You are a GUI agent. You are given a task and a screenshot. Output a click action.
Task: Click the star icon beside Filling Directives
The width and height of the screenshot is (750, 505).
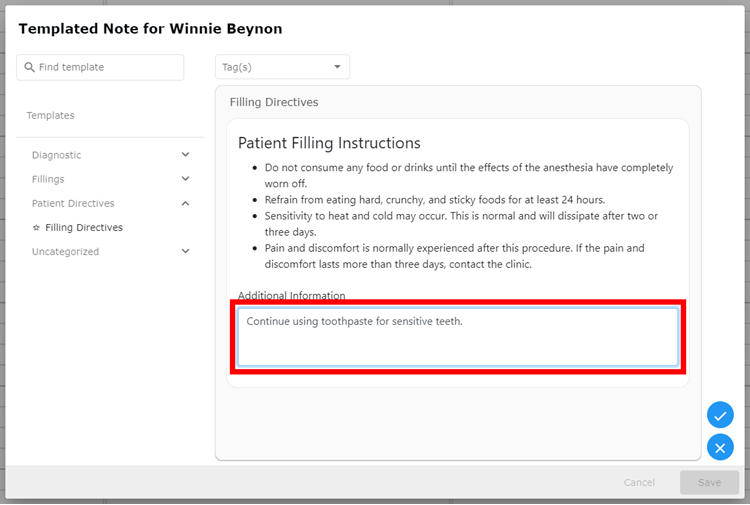tap(36, 228)
